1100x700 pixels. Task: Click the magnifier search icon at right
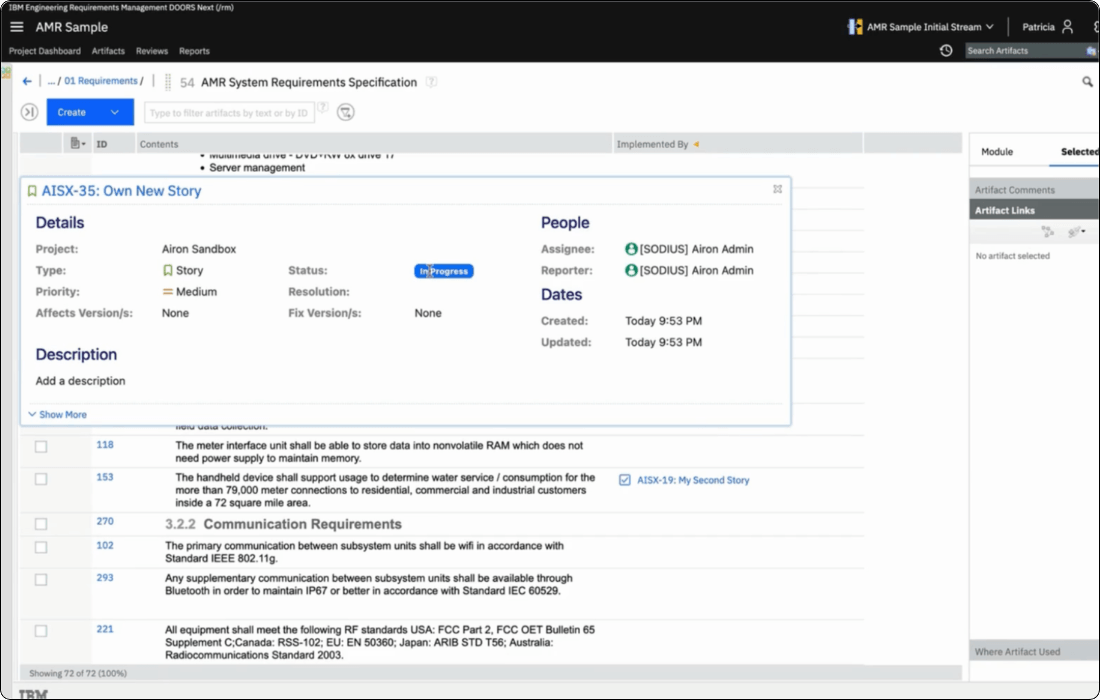pyautogui.click(x=1087, y=82)
